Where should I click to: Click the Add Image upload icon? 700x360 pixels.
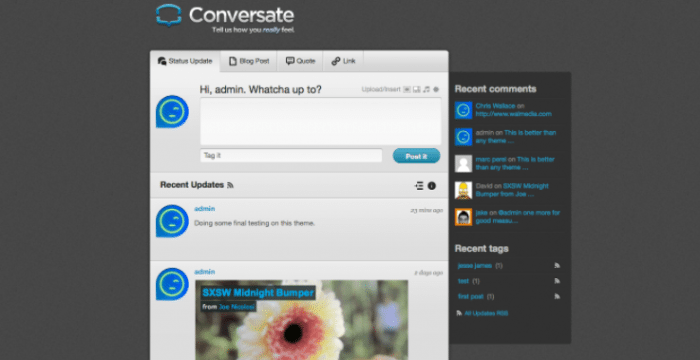tap(407, 89)
